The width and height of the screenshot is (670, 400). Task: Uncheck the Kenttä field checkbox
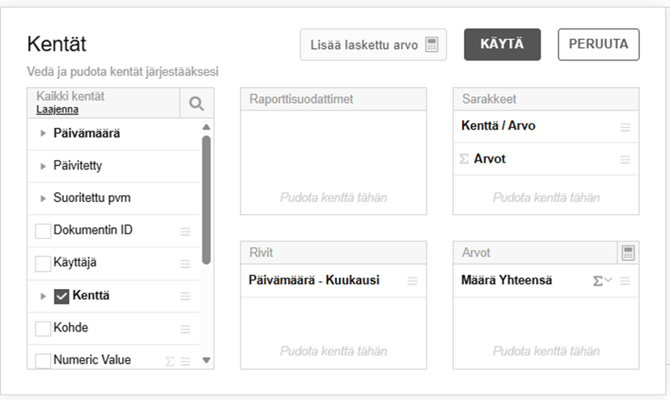[62, 296]
